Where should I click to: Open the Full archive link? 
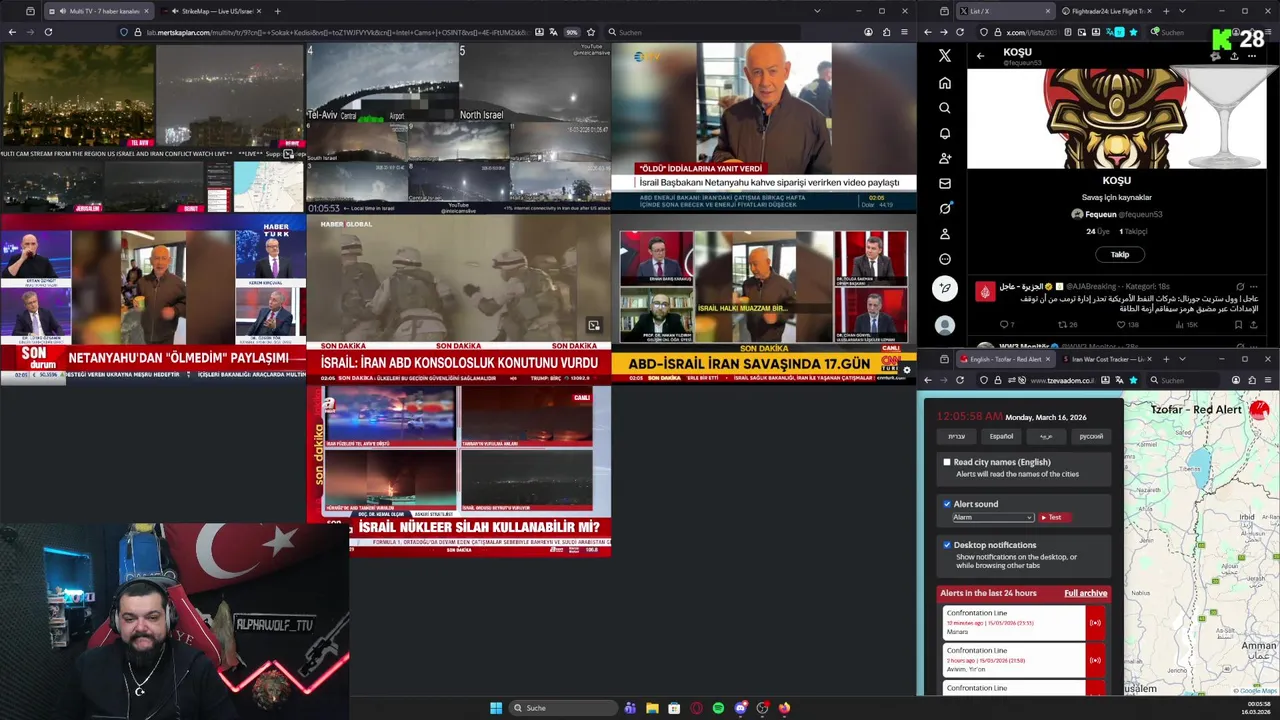point(1085,593)
